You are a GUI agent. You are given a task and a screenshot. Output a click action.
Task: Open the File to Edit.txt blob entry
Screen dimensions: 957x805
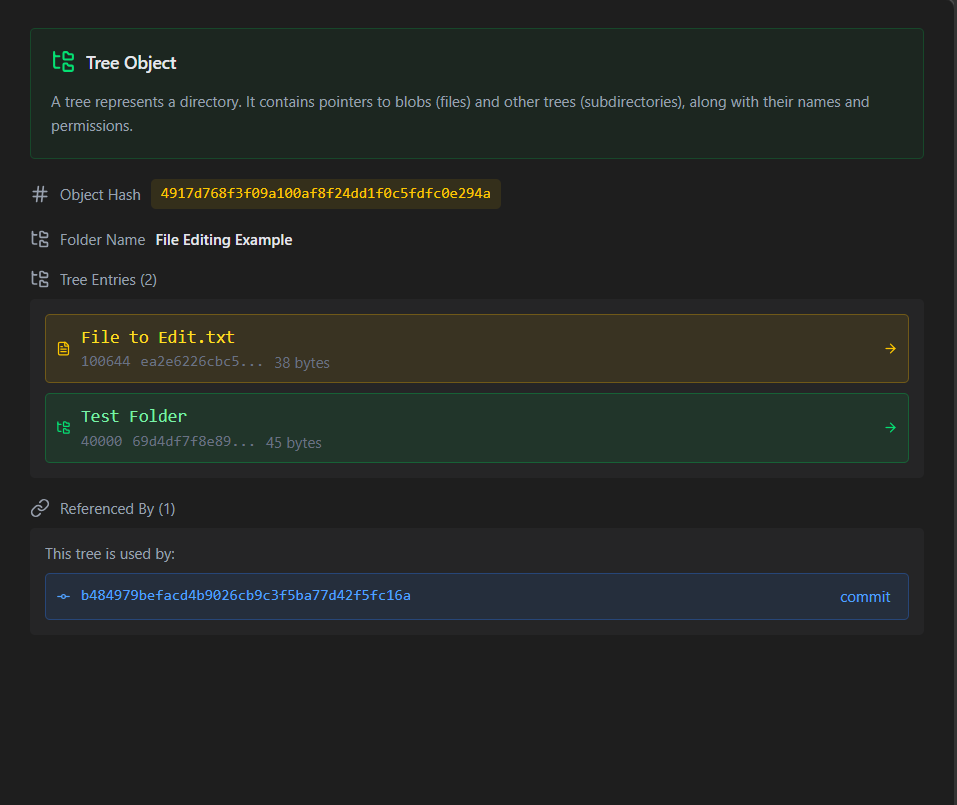tap(477, 348)
